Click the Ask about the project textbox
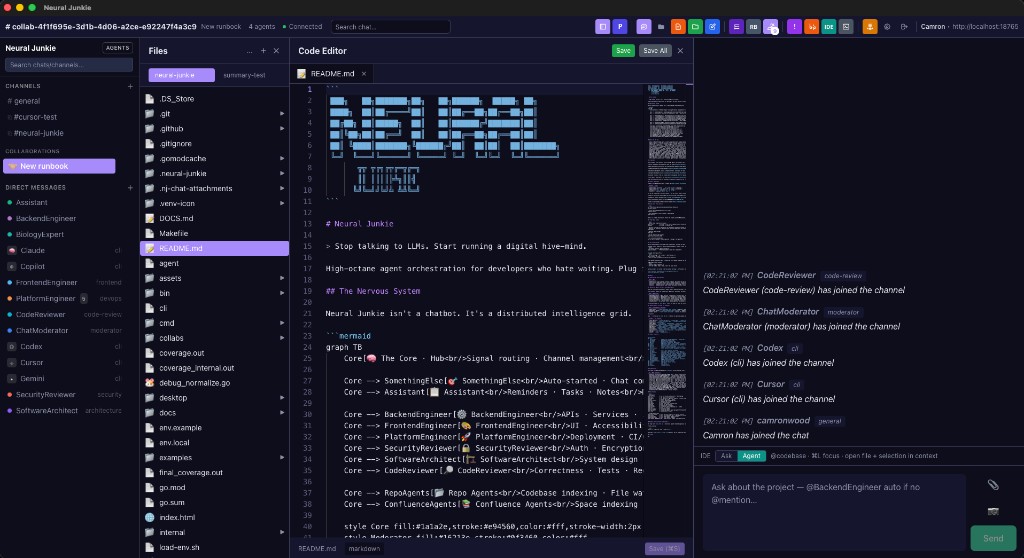 835,512
